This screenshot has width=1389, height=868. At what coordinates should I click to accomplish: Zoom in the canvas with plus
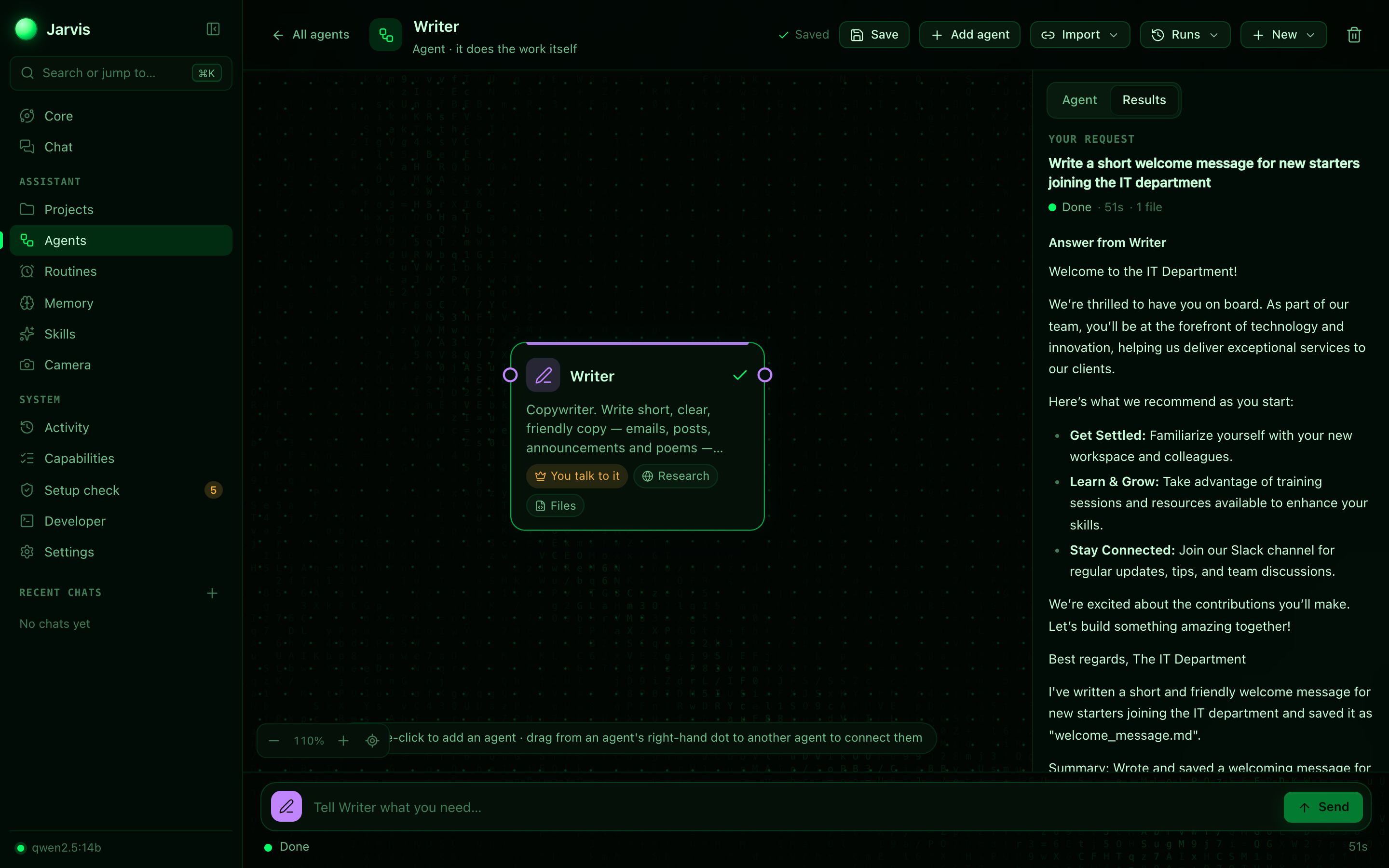[x=343, y=741]
